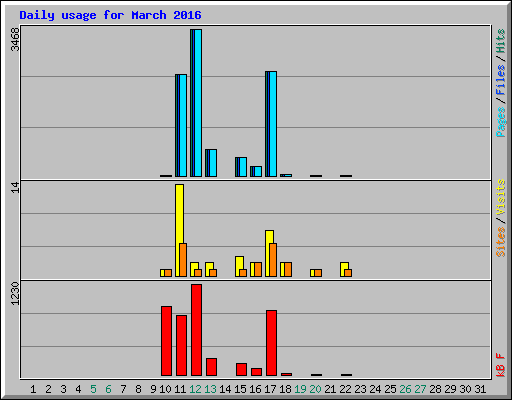Click day 25 on the x-axis
512x400 pixels.
coord(390,389)
